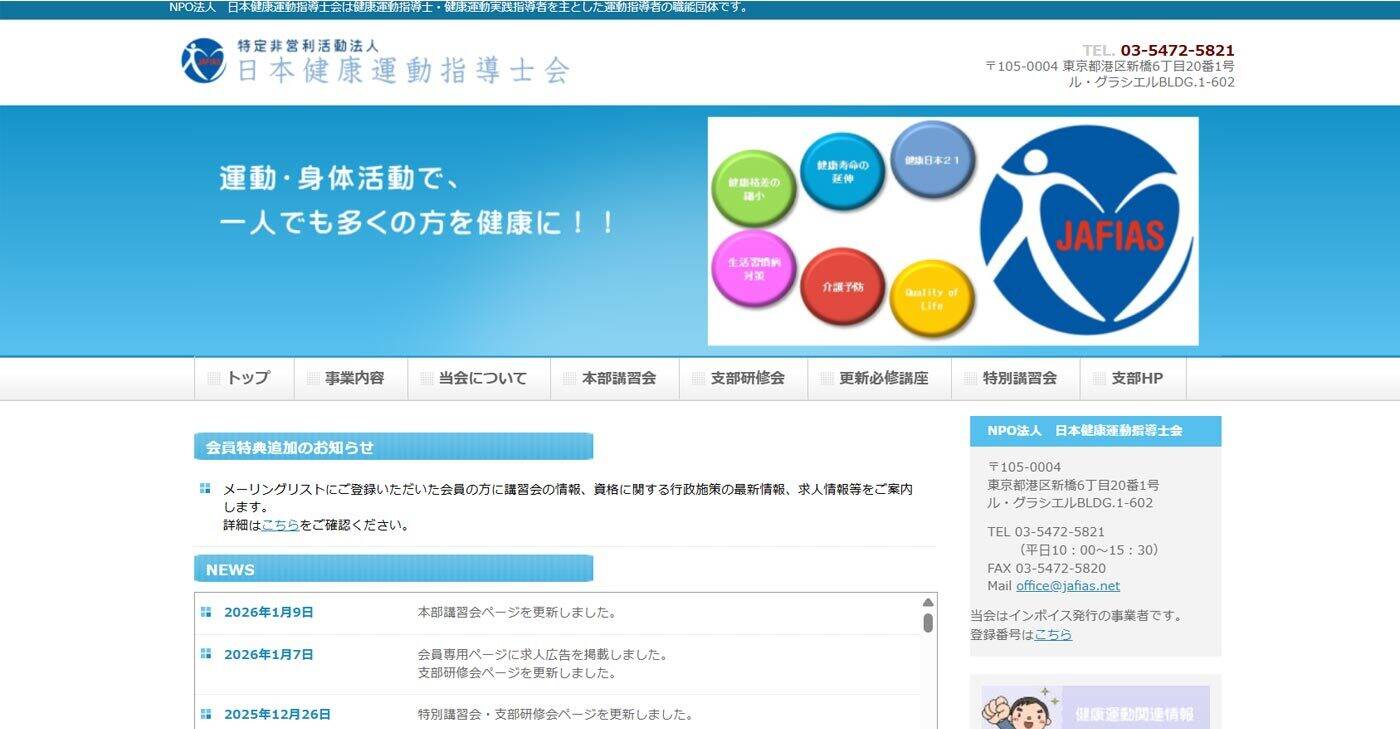The width and height of the screenshot is (1400, 729).
Task: Click the 支部HP navigation item
Action: pyautogui.click(x=1135, y=378)
